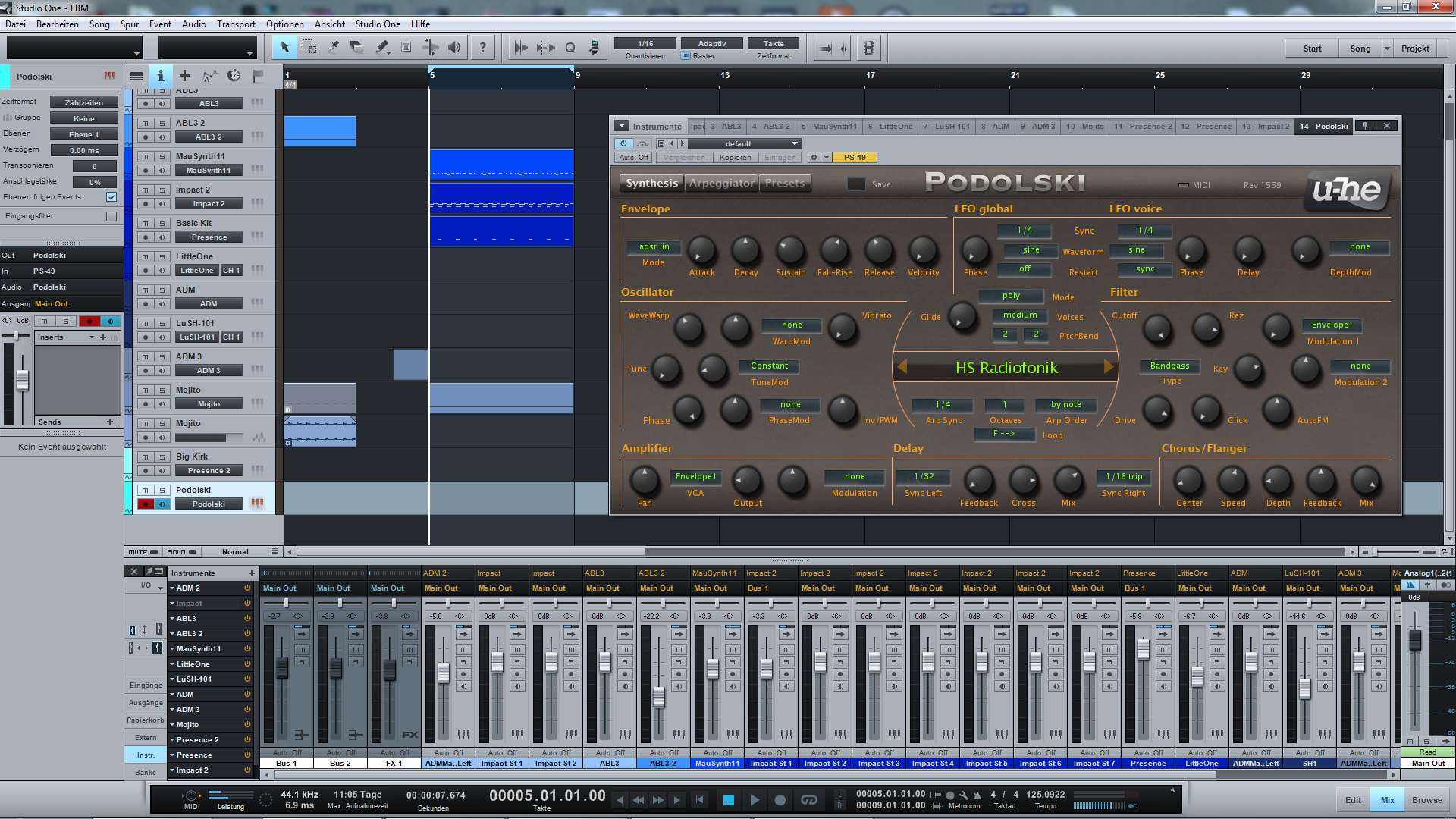Click the record button in transport

click(780, 799)
